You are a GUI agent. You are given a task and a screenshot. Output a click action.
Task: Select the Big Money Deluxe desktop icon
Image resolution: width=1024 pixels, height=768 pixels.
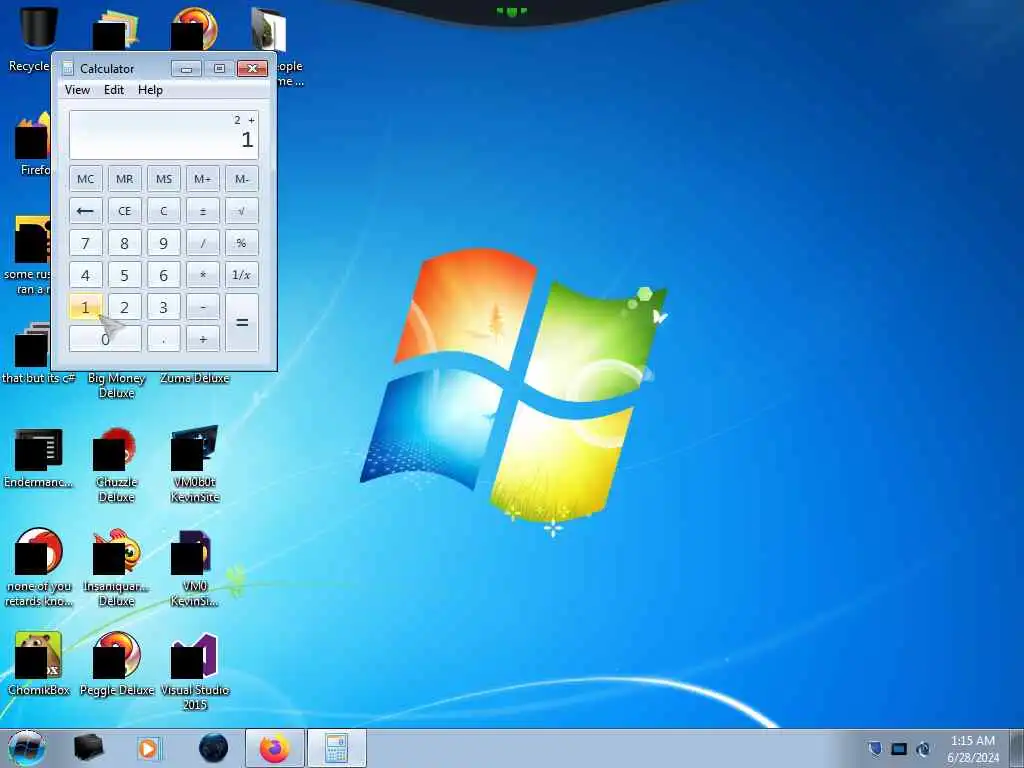click(x=116, y=385)
